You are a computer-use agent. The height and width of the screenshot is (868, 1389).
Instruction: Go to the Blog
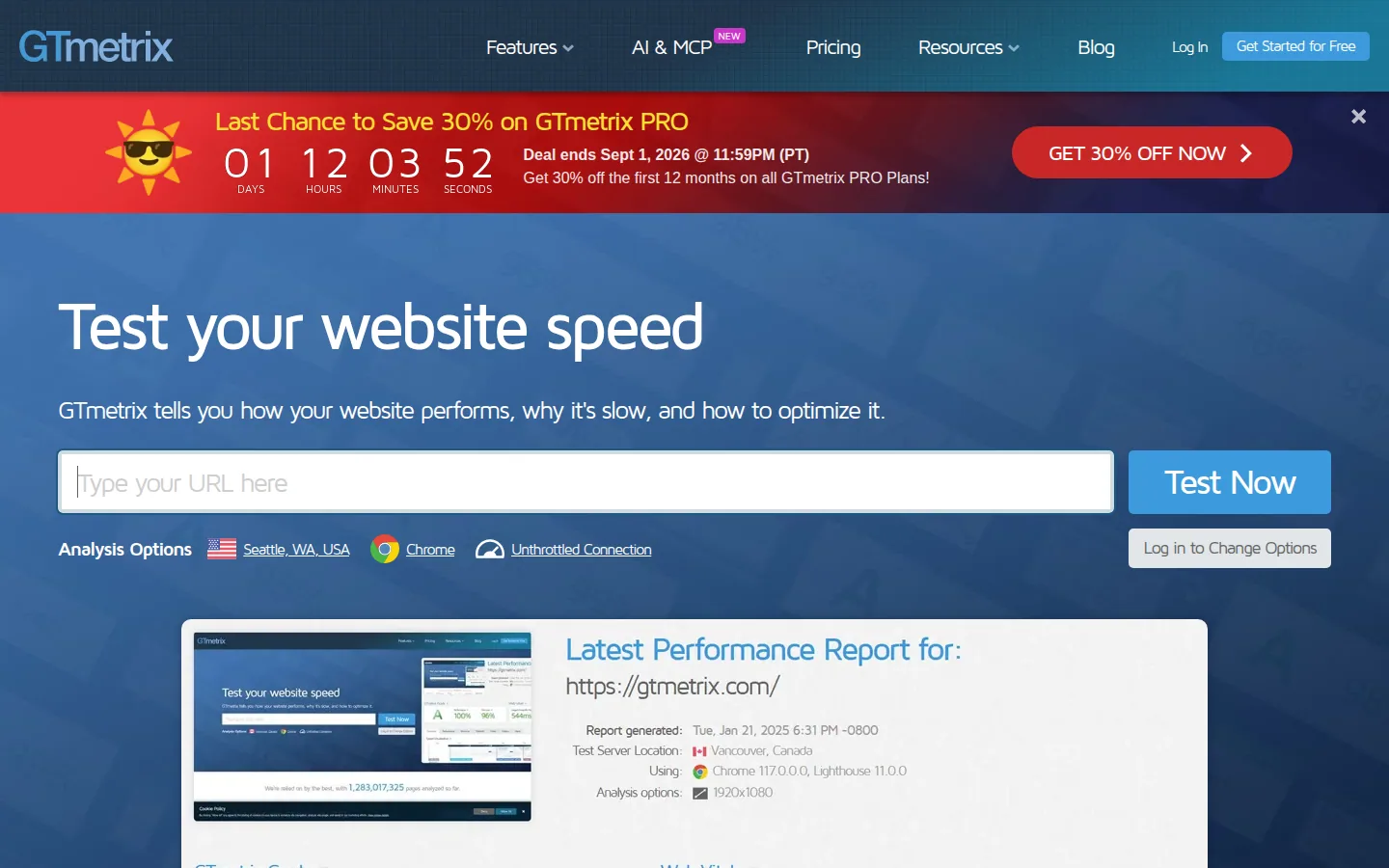point(1096,47)
